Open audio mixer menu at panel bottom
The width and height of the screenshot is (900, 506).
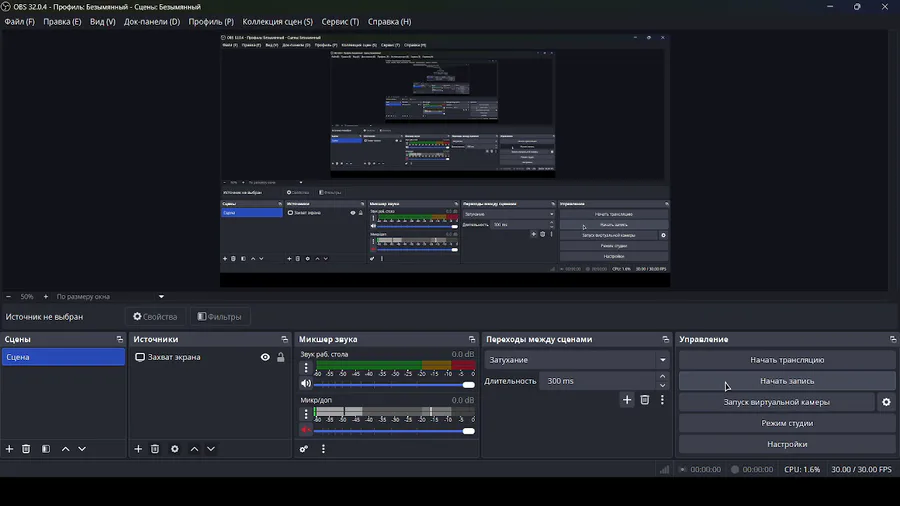pyautogui.click(x=323, y=449)
